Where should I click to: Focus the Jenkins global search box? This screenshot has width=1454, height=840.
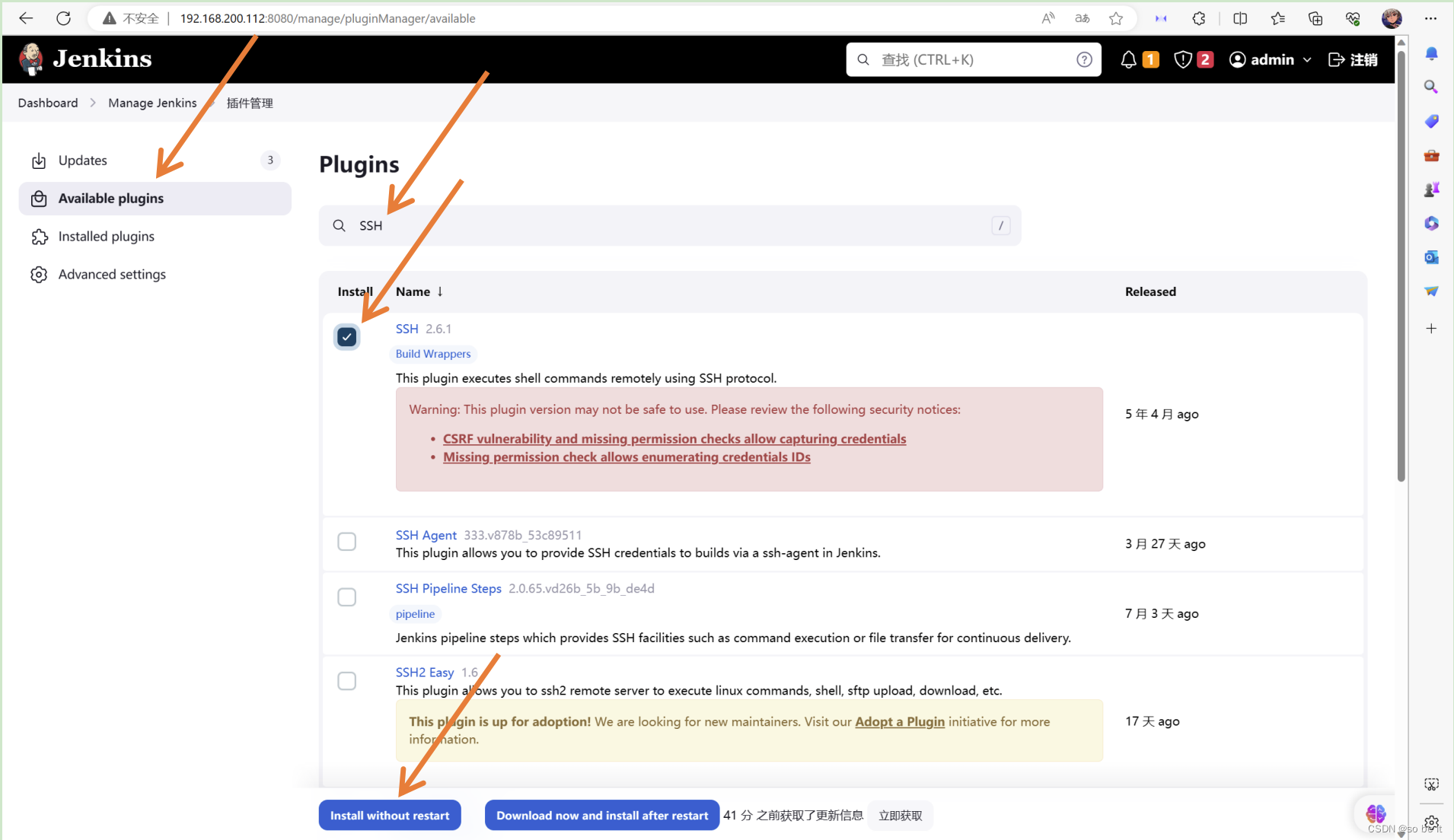click(974, 59)
